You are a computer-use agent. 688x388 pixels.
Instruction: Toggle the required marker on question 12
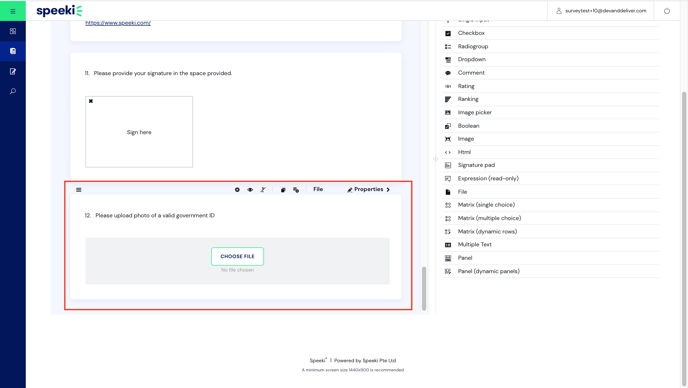[x=237, y=190]
